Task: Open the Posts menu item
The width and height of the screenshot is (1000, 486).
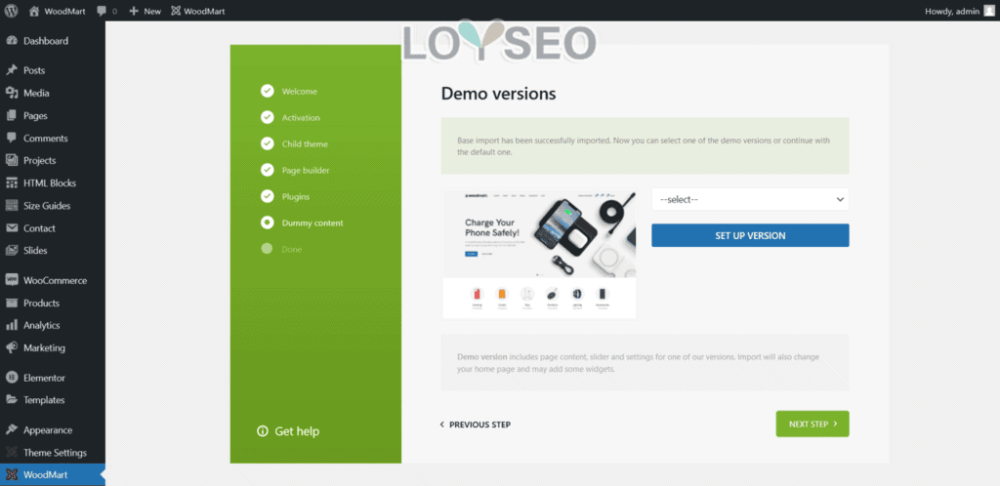Action: click(52, 70)
